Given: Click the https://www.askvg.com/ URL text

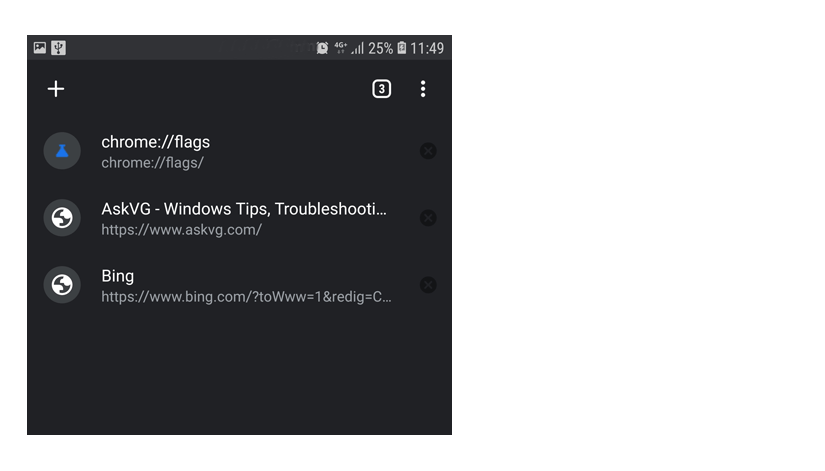Looking at the screenshot, I should coord(181,230).
